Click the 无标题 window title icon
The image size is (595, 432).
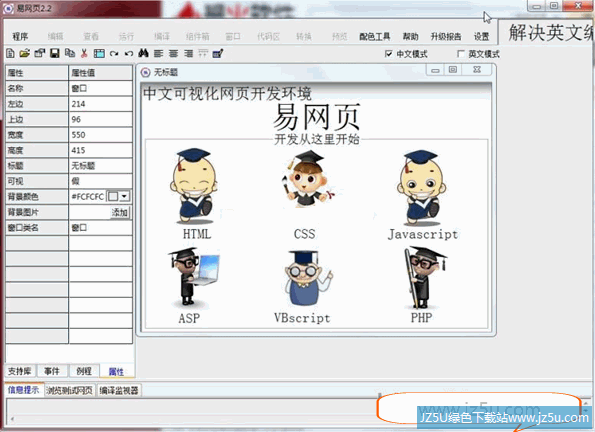145,72
